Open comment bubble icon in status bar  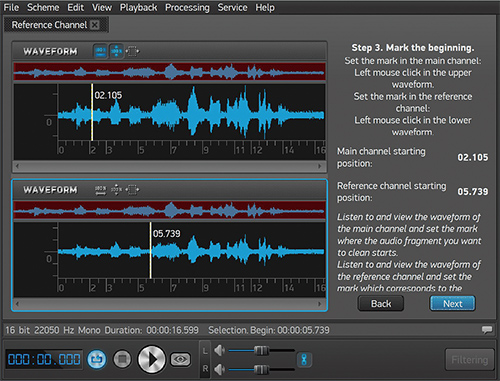tap(487, 330)
